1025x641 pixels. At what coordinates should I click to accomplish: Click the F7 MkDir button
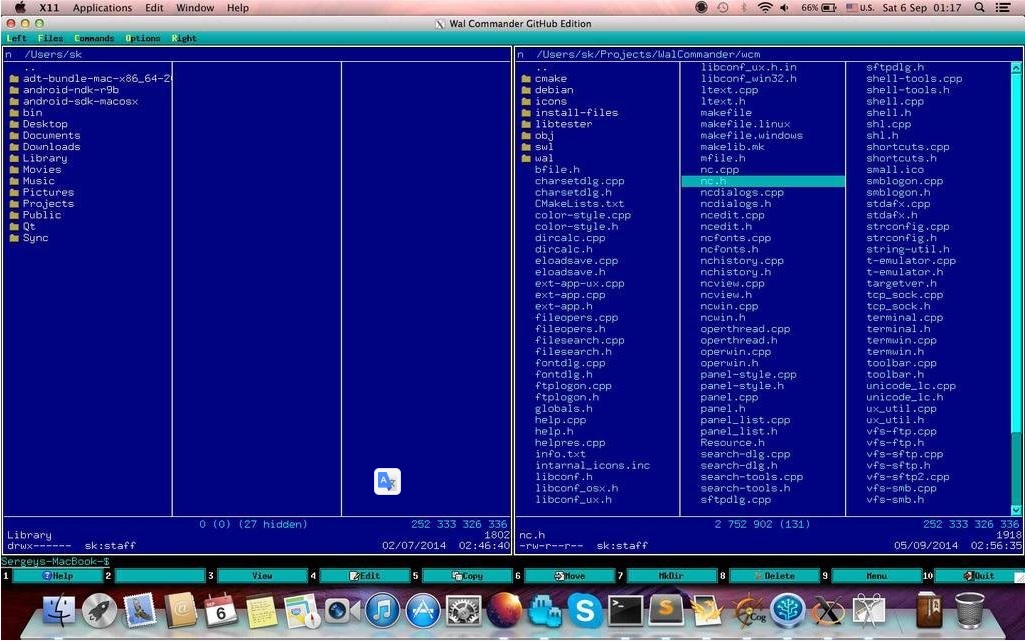670,576
